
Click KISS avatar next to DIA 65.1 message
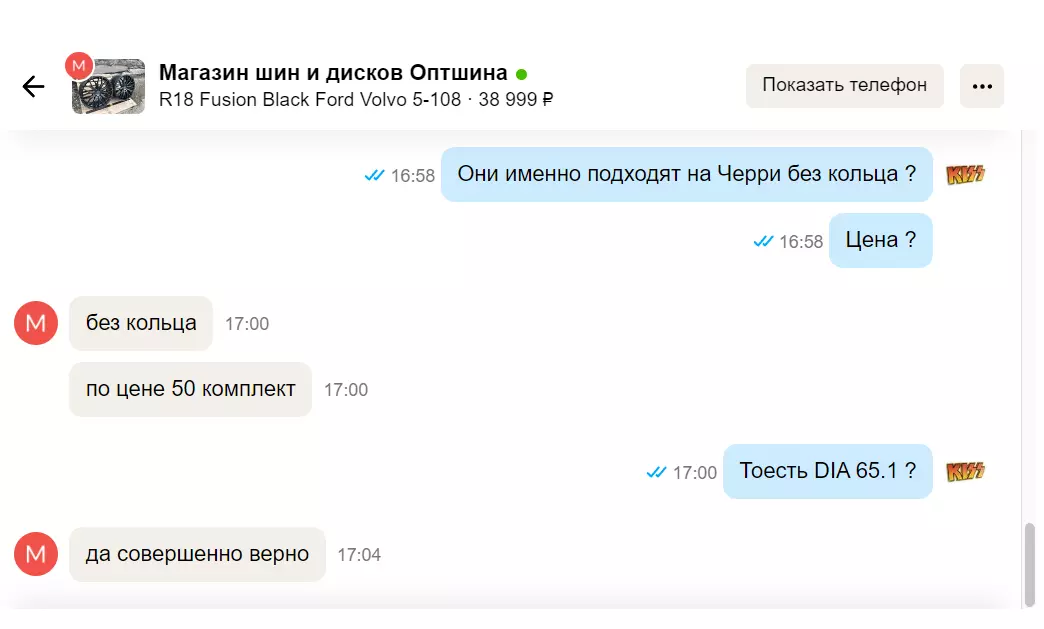click(x=965, y=472)
